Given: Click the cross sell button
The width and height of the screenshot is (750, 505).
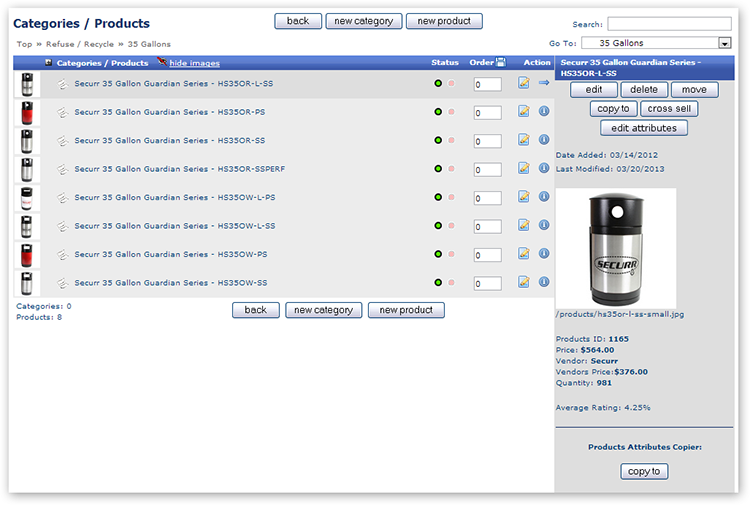Looking at the screenshot, I should [x=669, y=109].
